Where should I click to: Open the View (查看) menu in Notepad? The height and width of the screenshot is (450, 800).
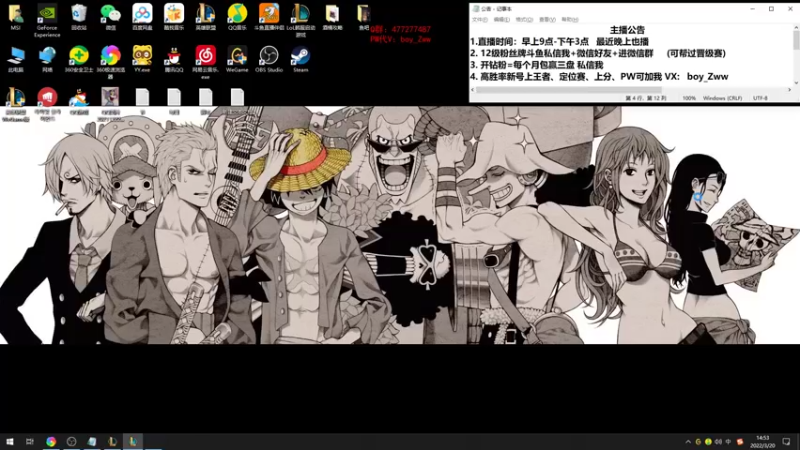click(547, 19)
